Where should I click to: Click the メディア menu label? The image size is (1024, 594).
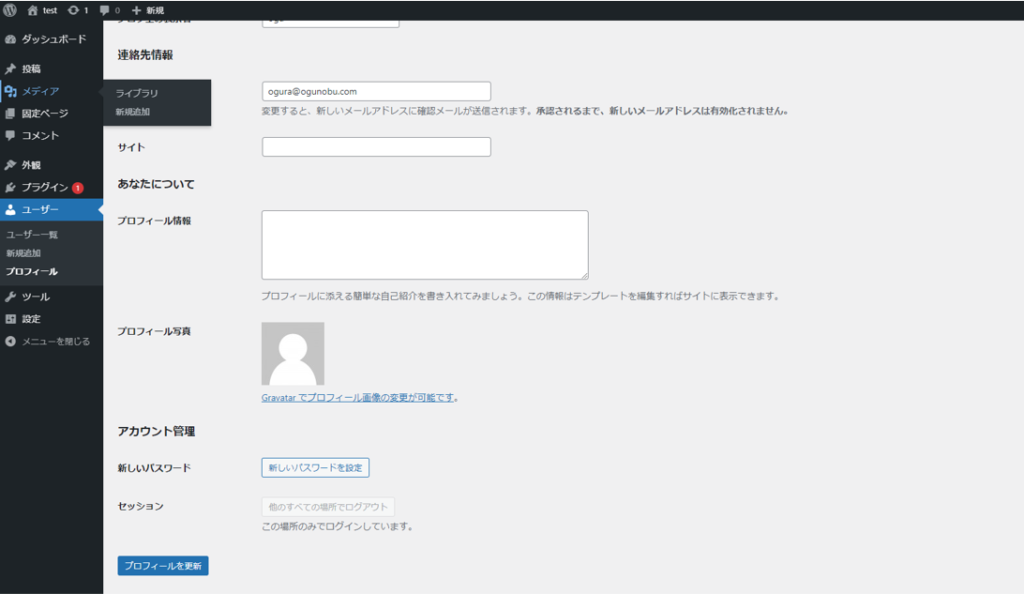(40, 91)
